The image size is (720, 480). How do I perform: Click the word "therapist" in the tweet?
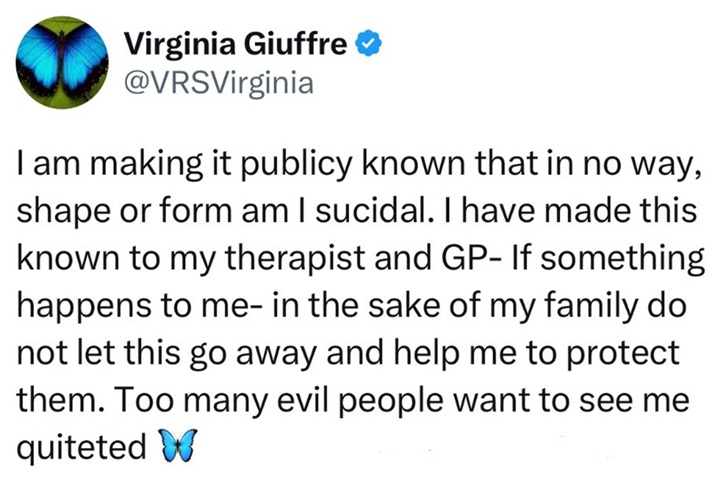[x=297, y=260]
